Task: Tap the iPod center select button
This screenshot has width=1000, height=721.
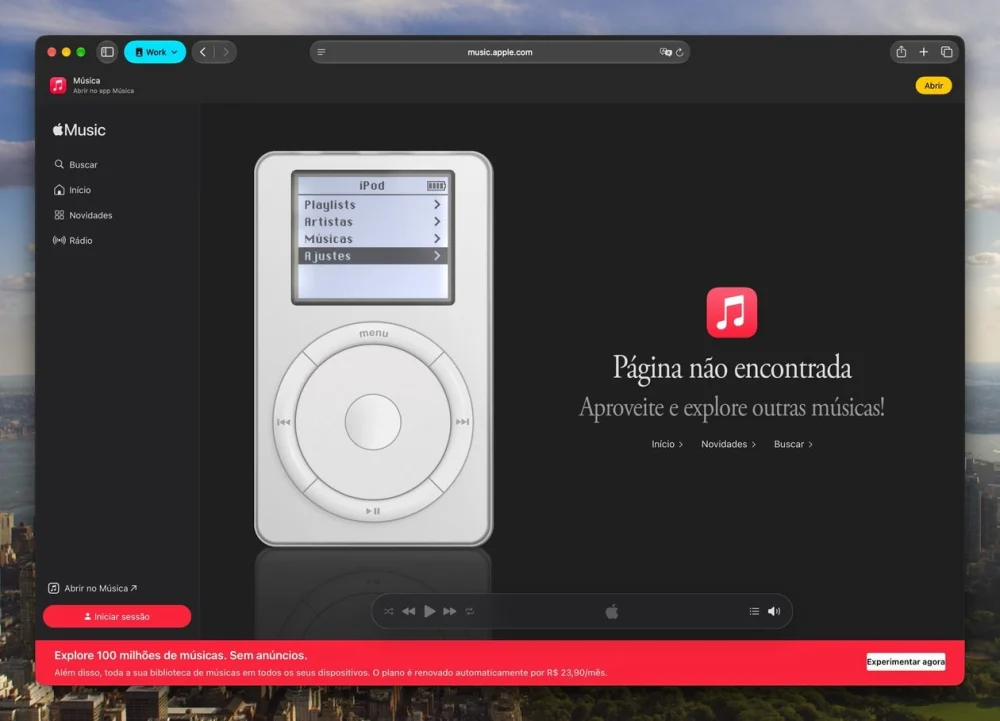Action: (x=373, y=422)
